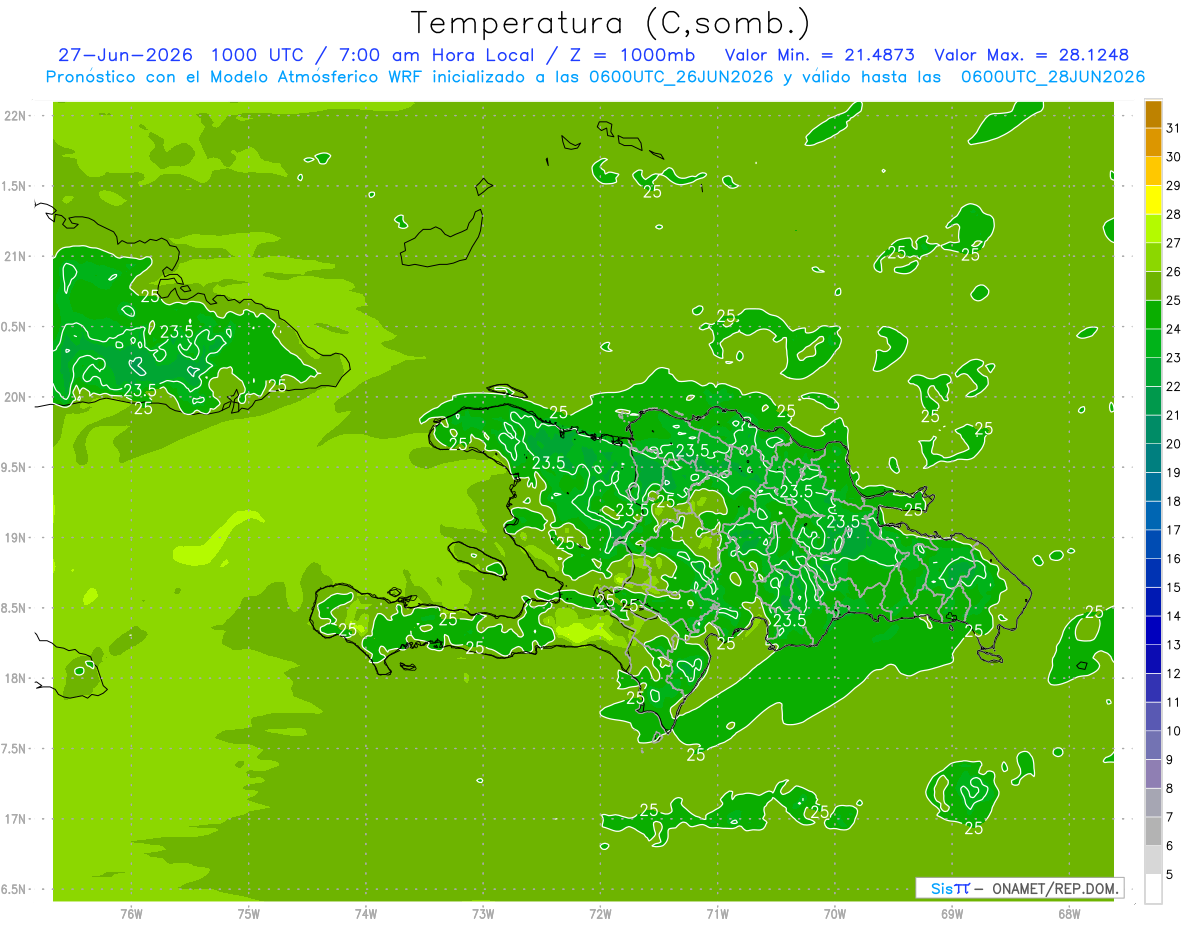This screenshot has width=1200, height=927.
Task: Click the "75W" longitude label
Action: point(249,913)
